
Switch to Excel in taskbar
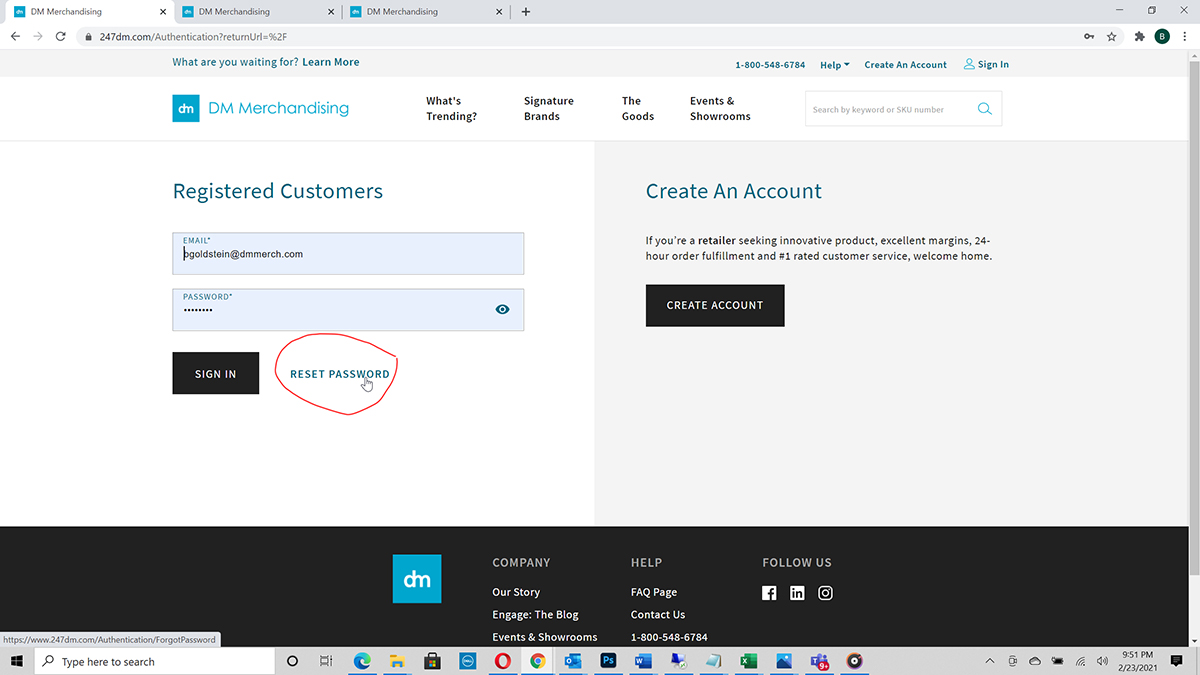[748, 661]
